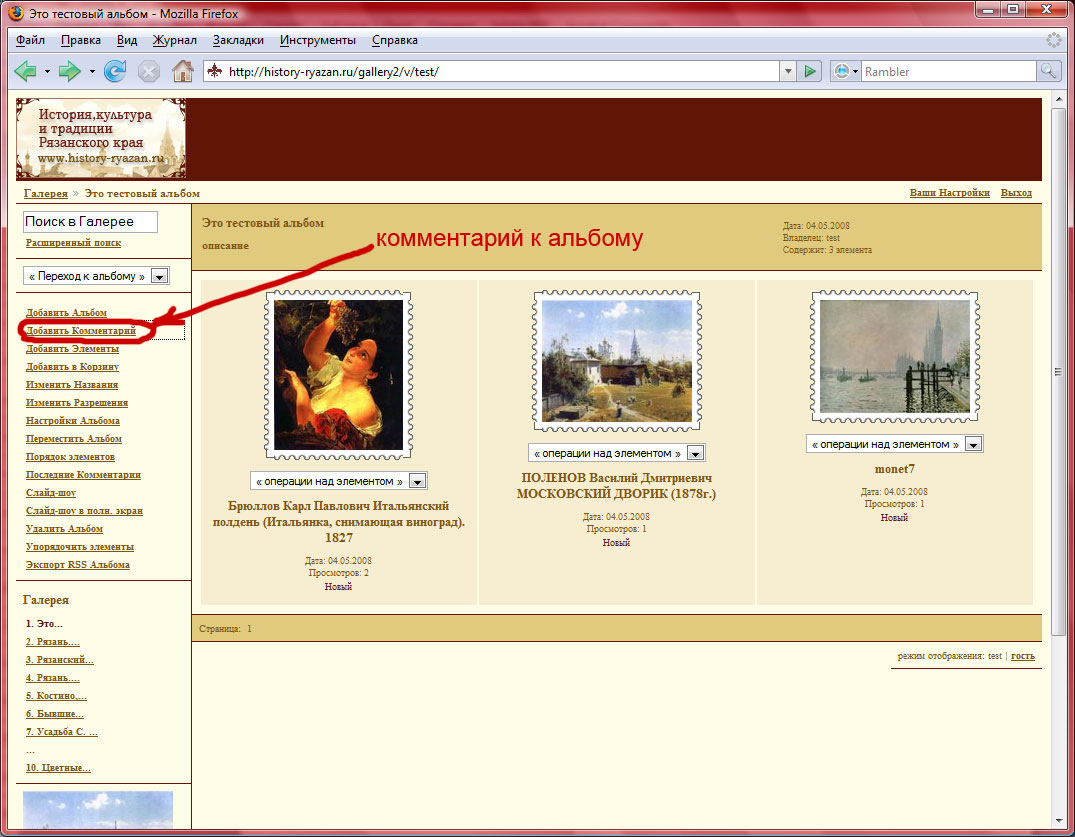Open the Back history dropdown arrow

(47, 71)
